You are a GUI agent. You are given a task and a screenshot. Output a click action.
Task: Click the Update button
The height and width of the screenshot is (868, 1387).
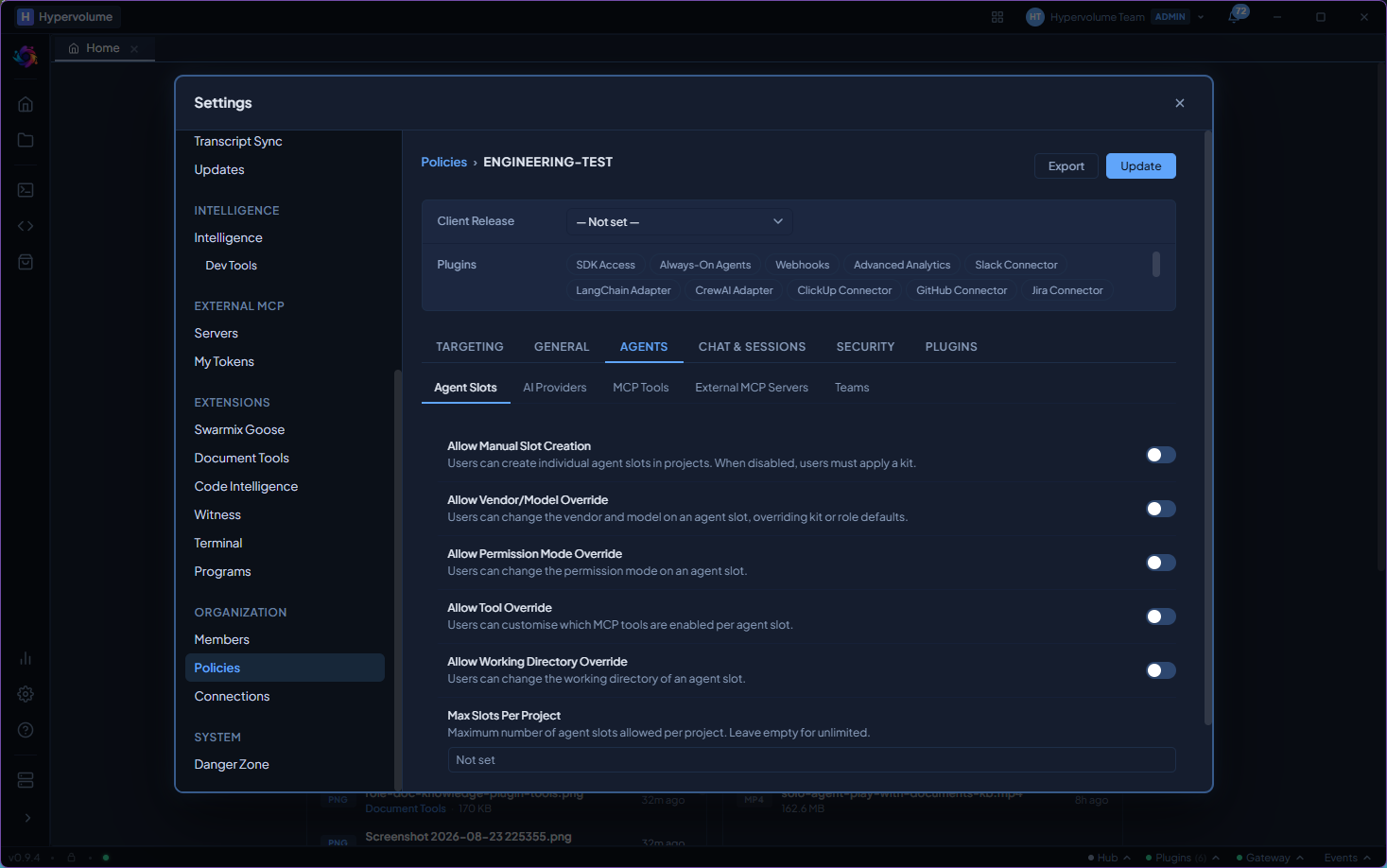[1141, 166]
